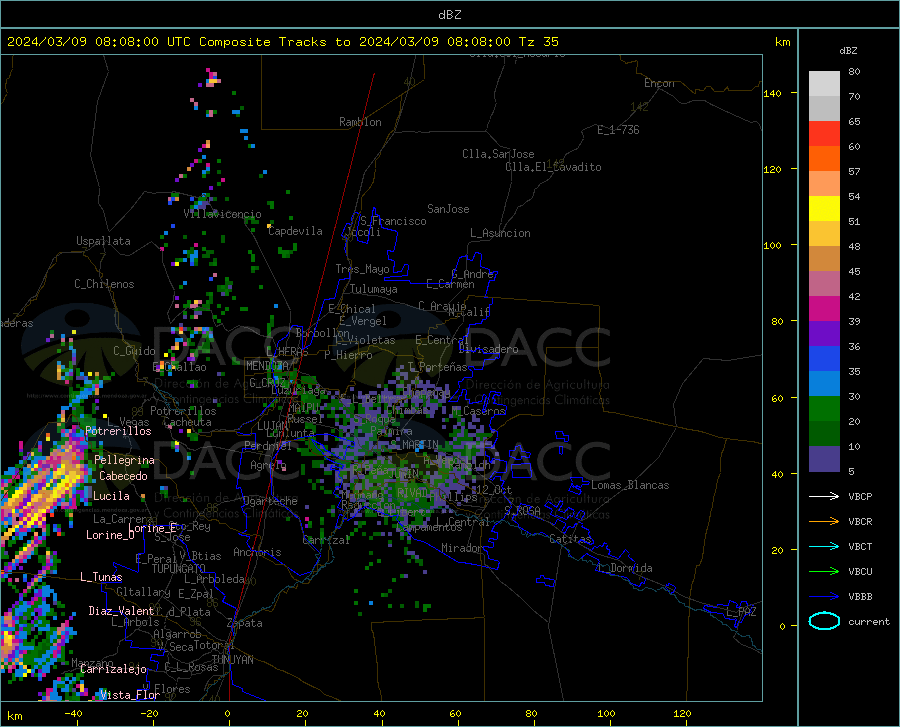
Task: Pick the 36 dBZ blue swatch
Action: (x=824, y=359)
